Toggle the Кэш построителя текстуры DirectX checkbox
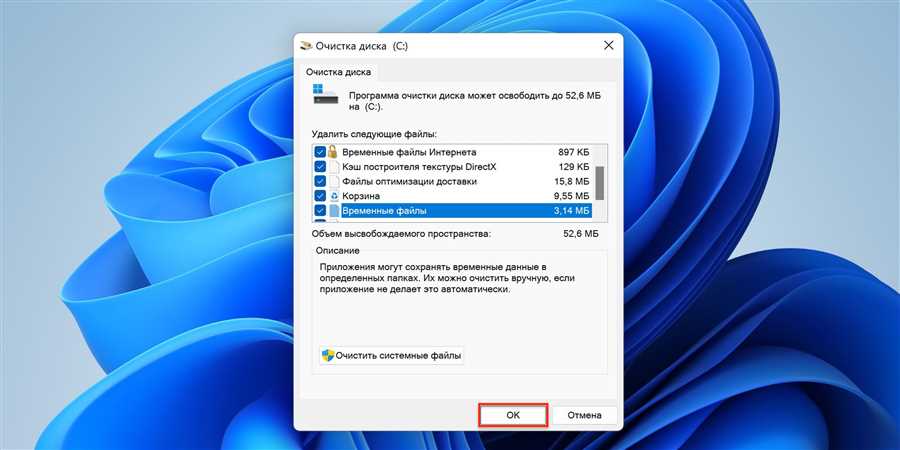The width and height of the screenshot is (900, 450). click(320, 167)
